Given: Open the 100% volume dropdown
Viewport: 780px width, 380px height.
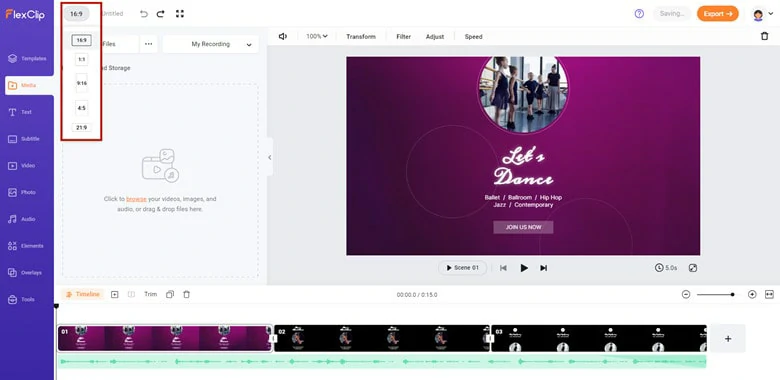Looking at the screenshot, I should tap(317, 36).
